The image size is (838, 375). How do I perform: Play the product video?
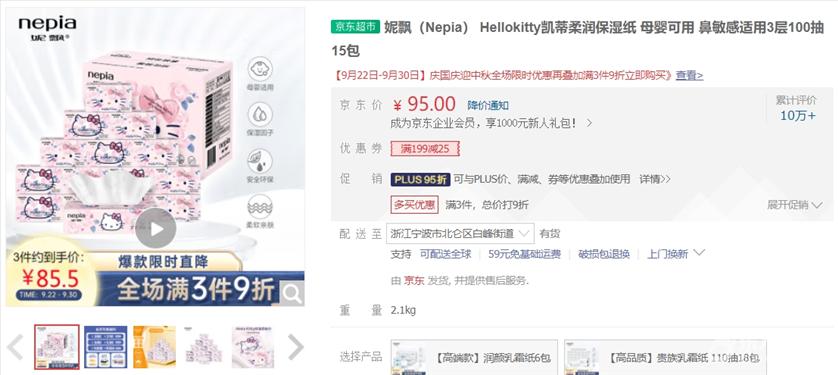coord(156,229)
